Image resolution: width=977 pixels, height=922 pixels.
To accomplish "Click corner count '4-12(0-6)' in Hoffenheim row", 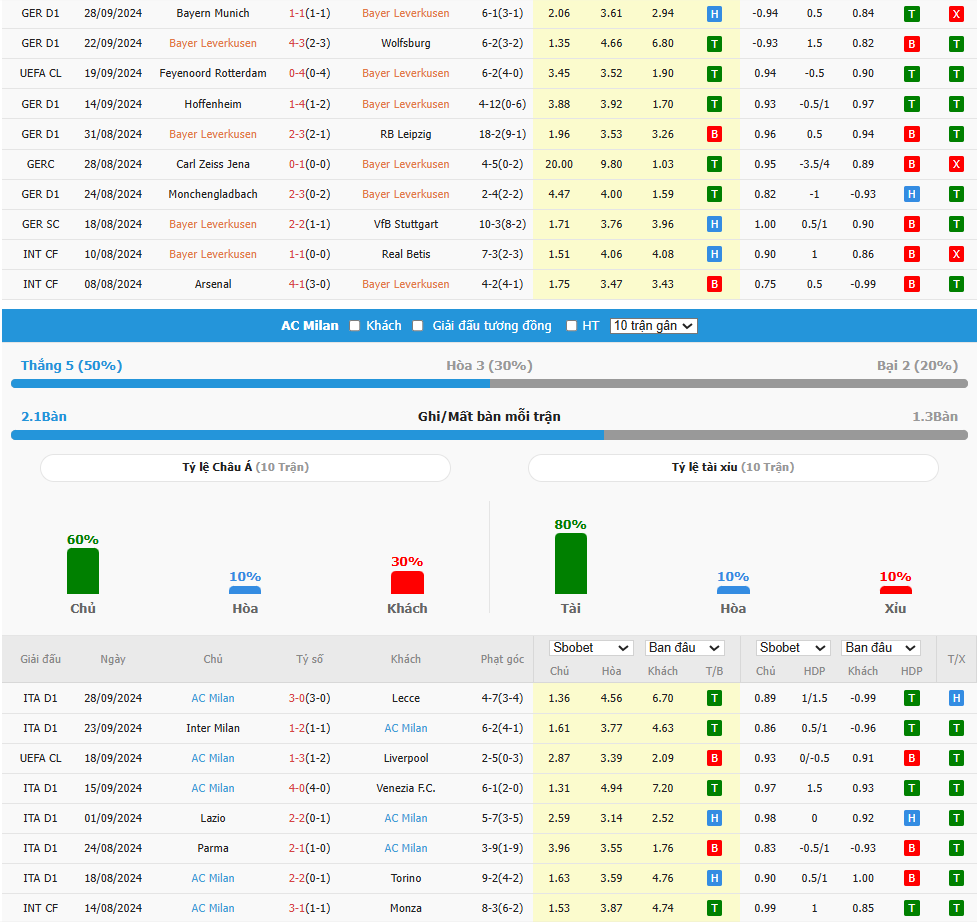I will 502,104.
